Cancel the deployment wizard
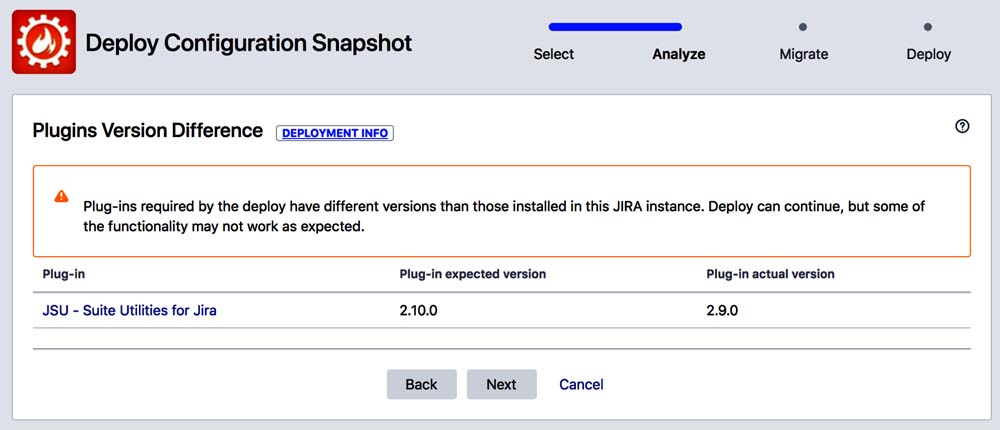The width and height of the screenshot is (1000, 430). [x=581, y=384]
